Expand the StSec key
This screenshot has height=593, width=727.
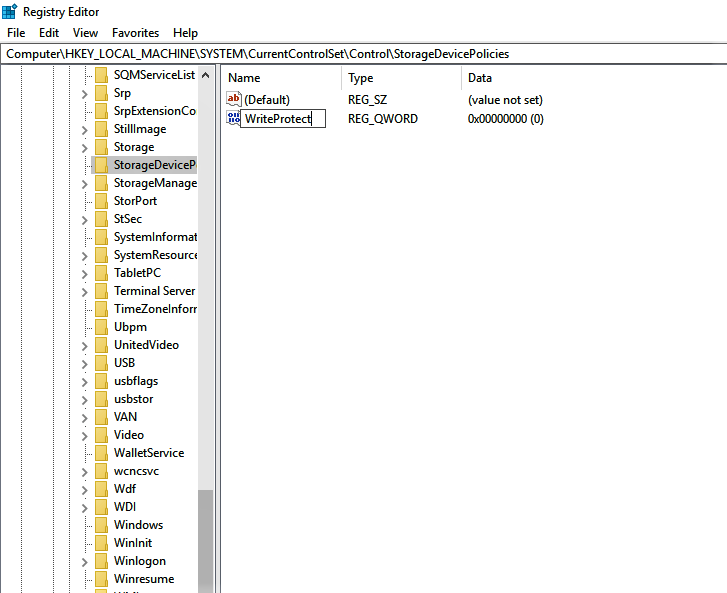click(84, 220)
